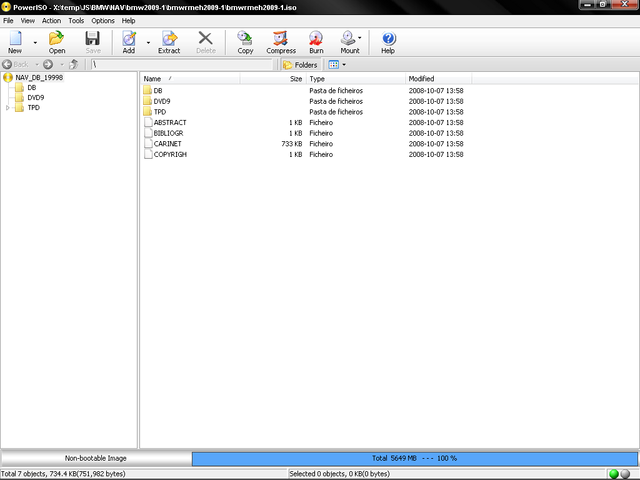
Task: Select the DVD9 folder in the tree
Action: coord(36,98)
